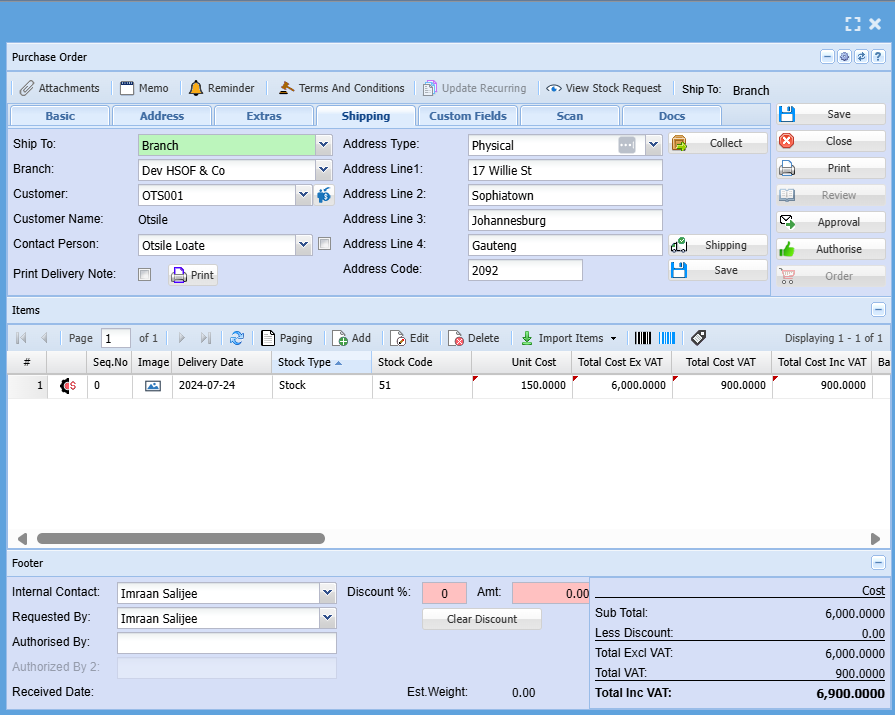The height and width of the screenshot is (715, 895).
Task: Click the customer details icon beside OTS001
Action: coord(324,195)
